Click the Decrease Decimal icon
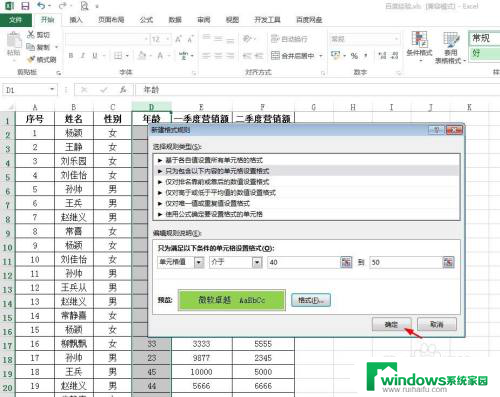500x397 pixels. coord(394,55)
